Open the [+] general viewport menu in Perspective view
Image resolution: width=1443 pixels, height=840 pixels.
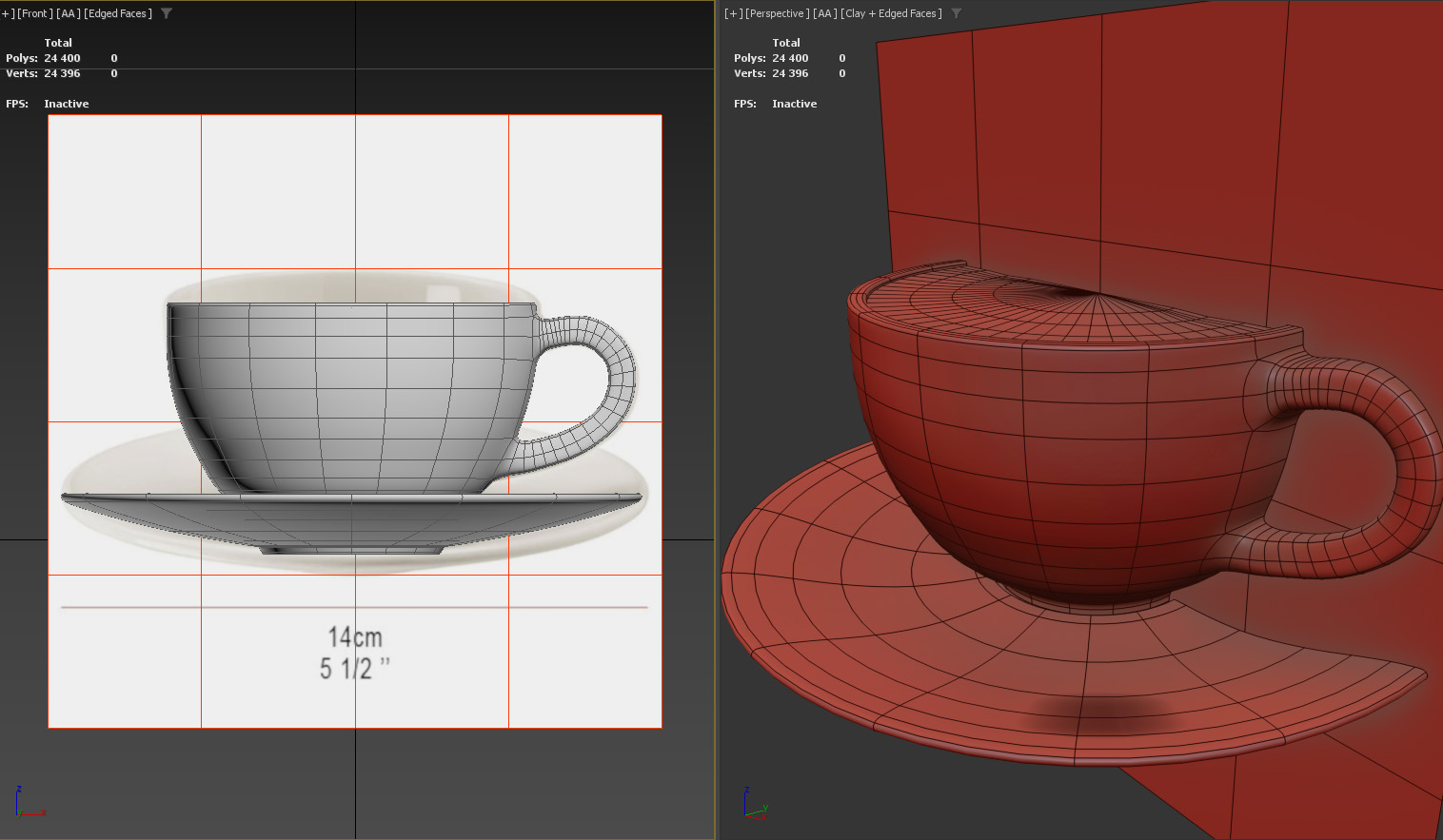[731, 13]
